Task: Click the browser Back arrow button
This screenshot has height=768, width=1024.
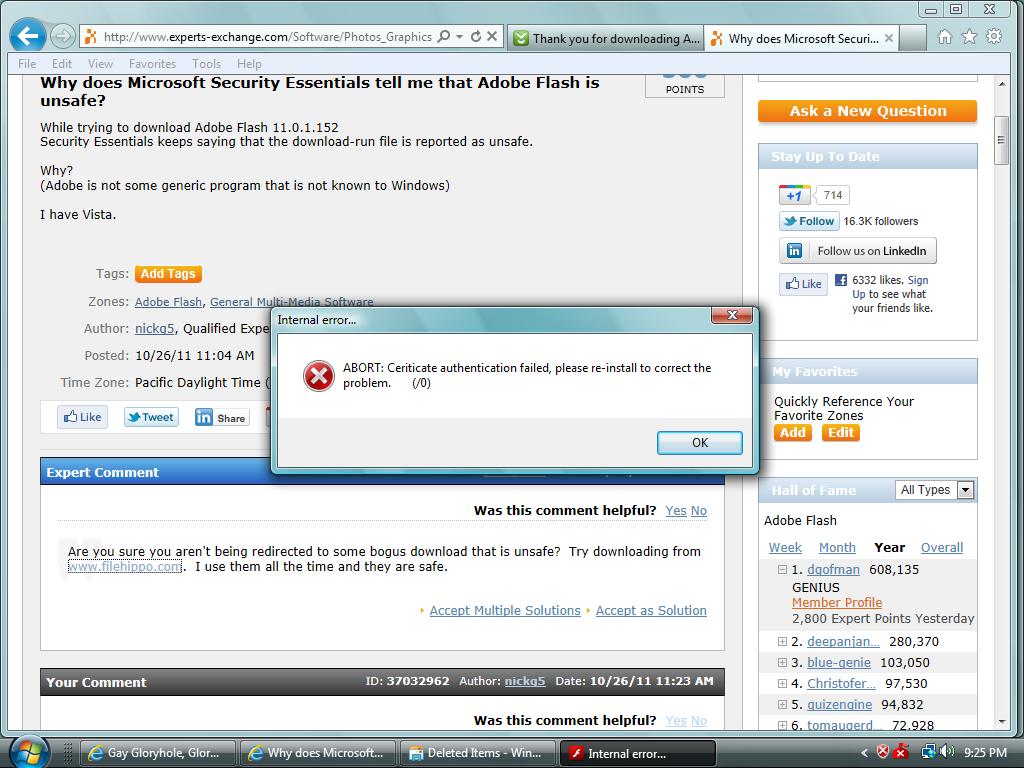Action: click(27, 36)
